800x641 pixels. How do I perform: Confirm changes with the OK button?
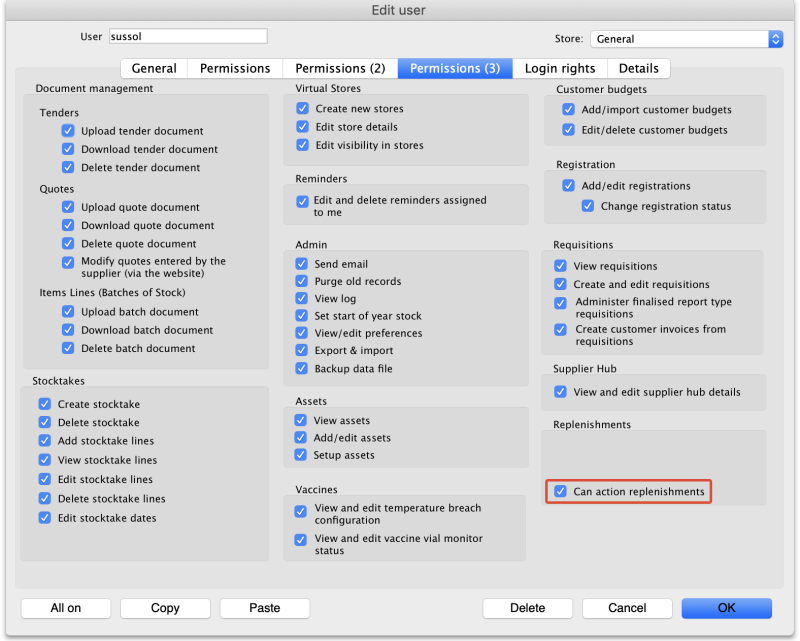(x=727, y=608)
